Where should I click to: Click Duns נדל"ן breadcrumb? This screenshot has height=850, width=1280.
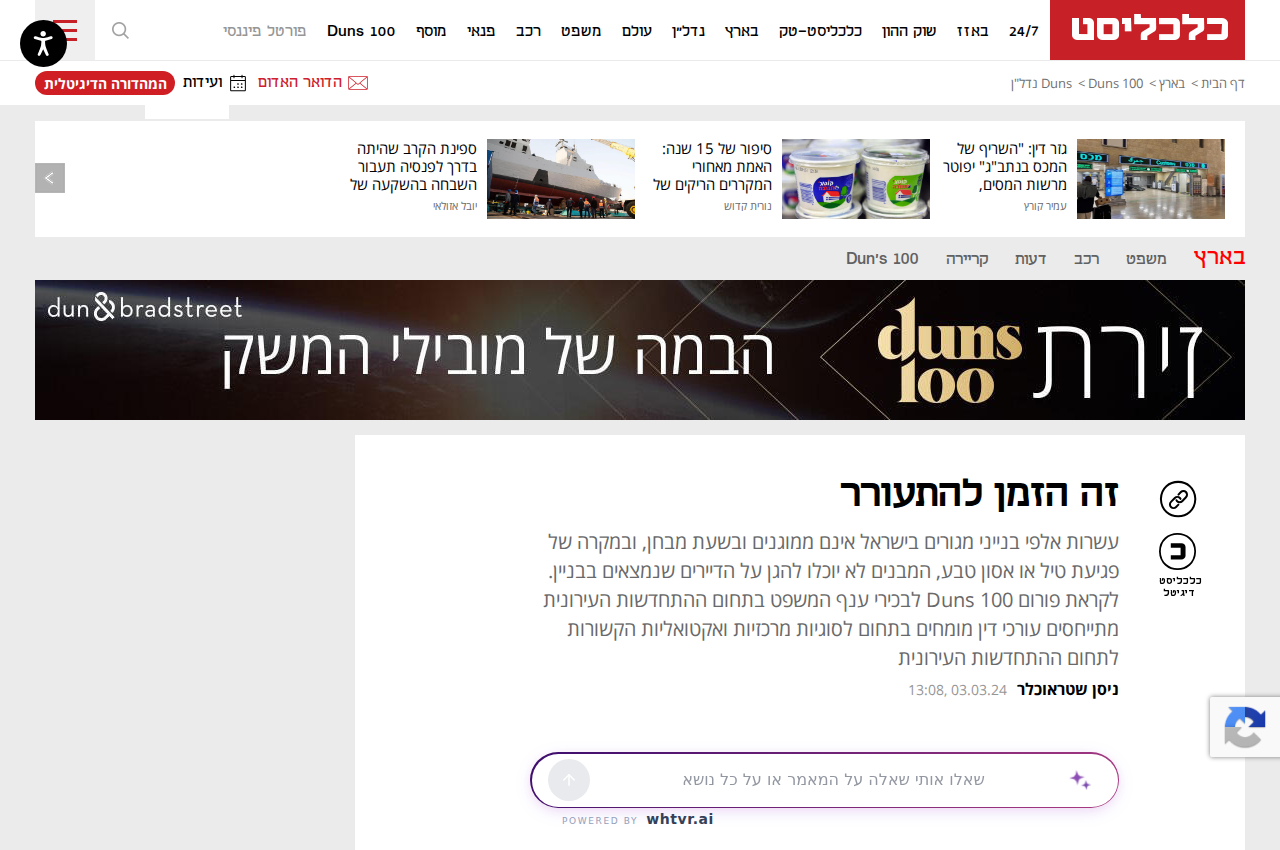coord(1041,83)
